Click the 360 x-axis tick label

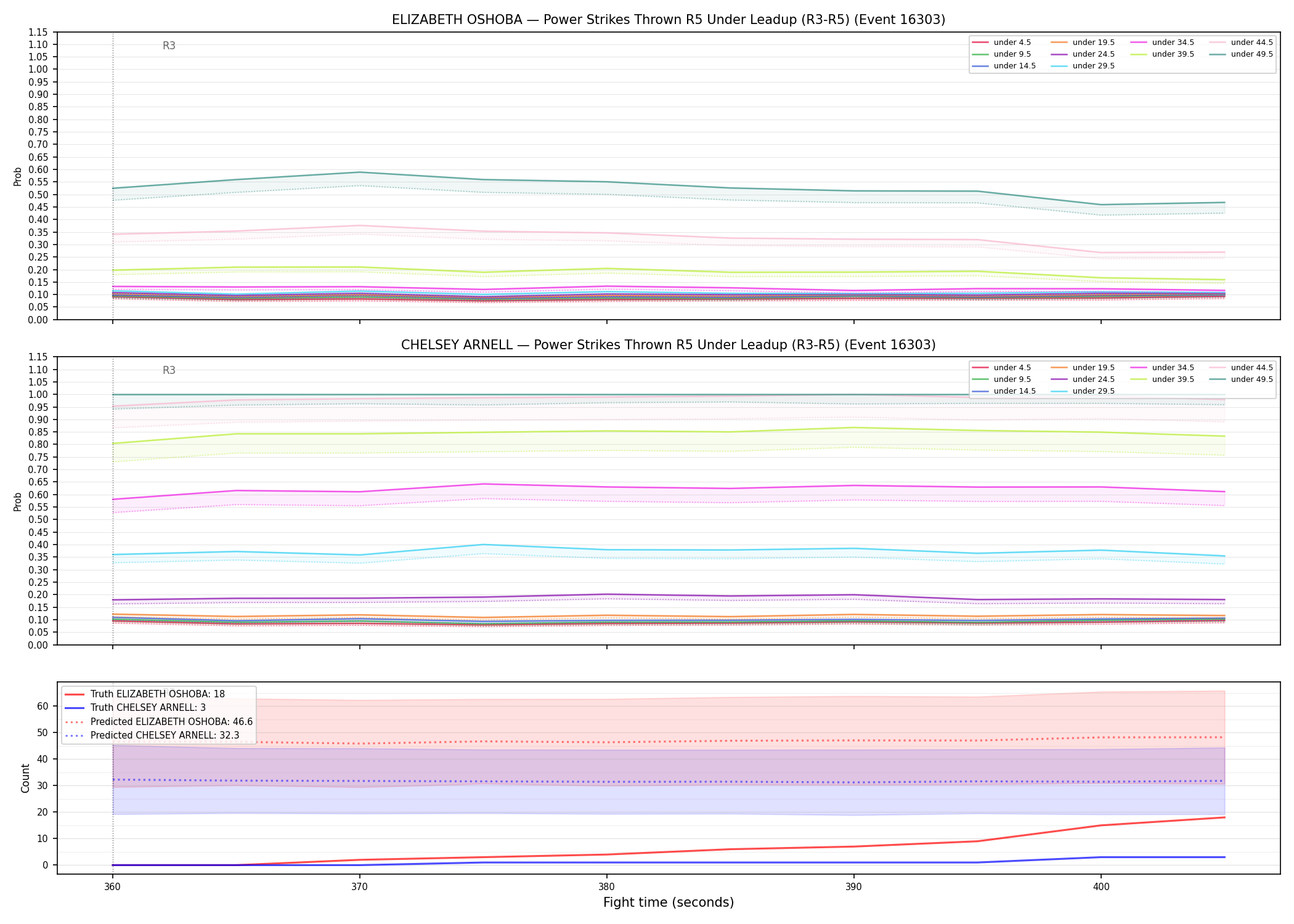click(x=112, y=887)
